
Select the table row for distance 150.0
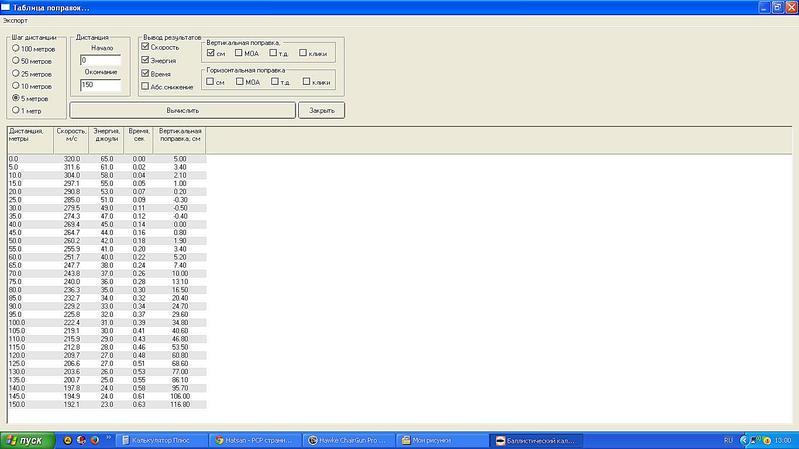[x=107, y=404]
